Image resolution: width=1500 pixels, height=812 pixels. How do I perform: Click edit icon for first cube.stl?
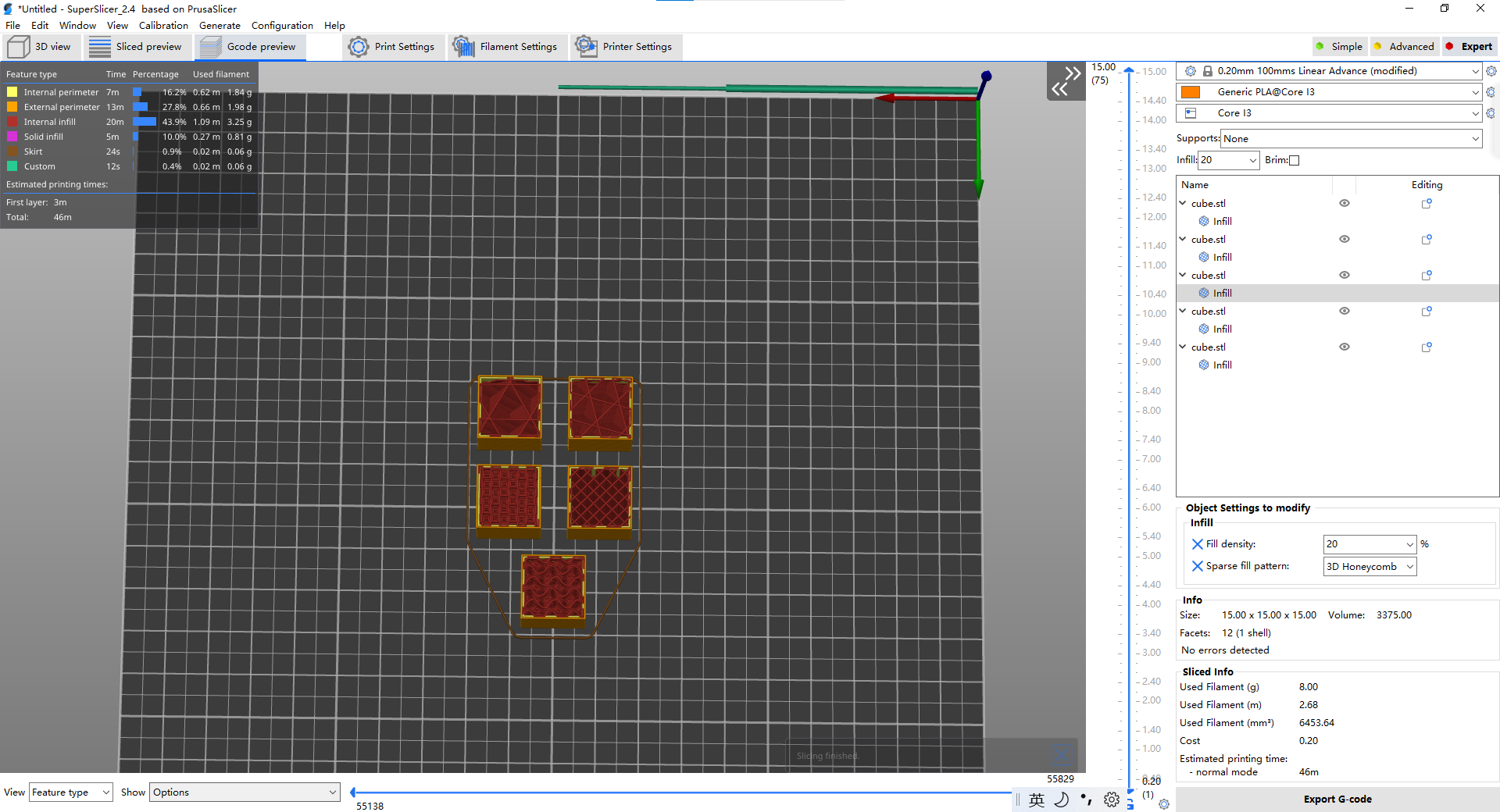[1427, 204]
